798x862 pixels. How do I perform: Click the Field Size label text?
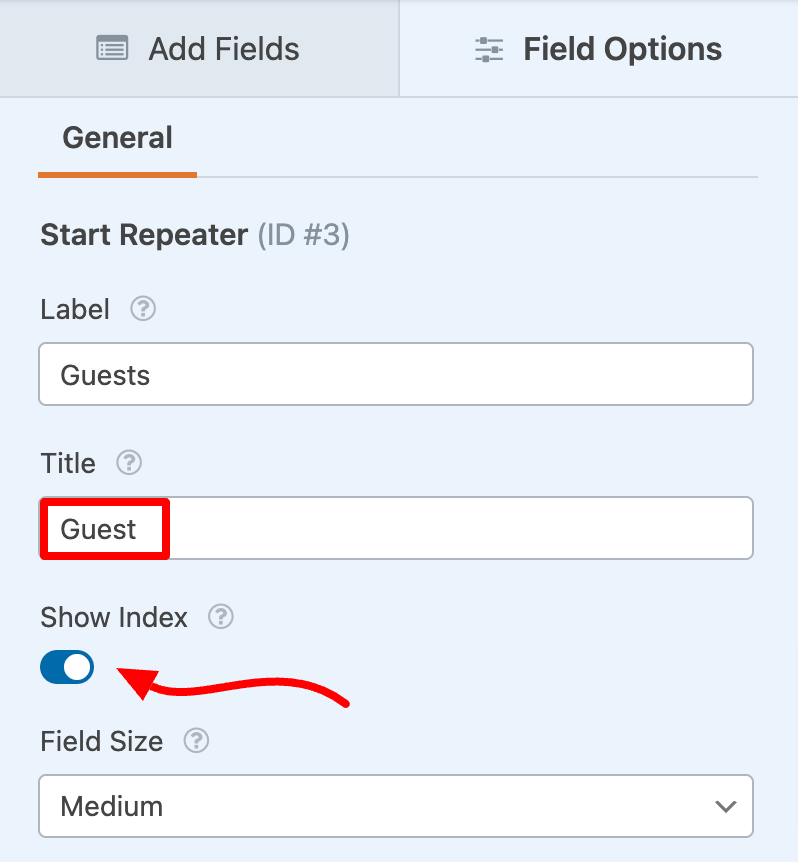pos(102,741)
